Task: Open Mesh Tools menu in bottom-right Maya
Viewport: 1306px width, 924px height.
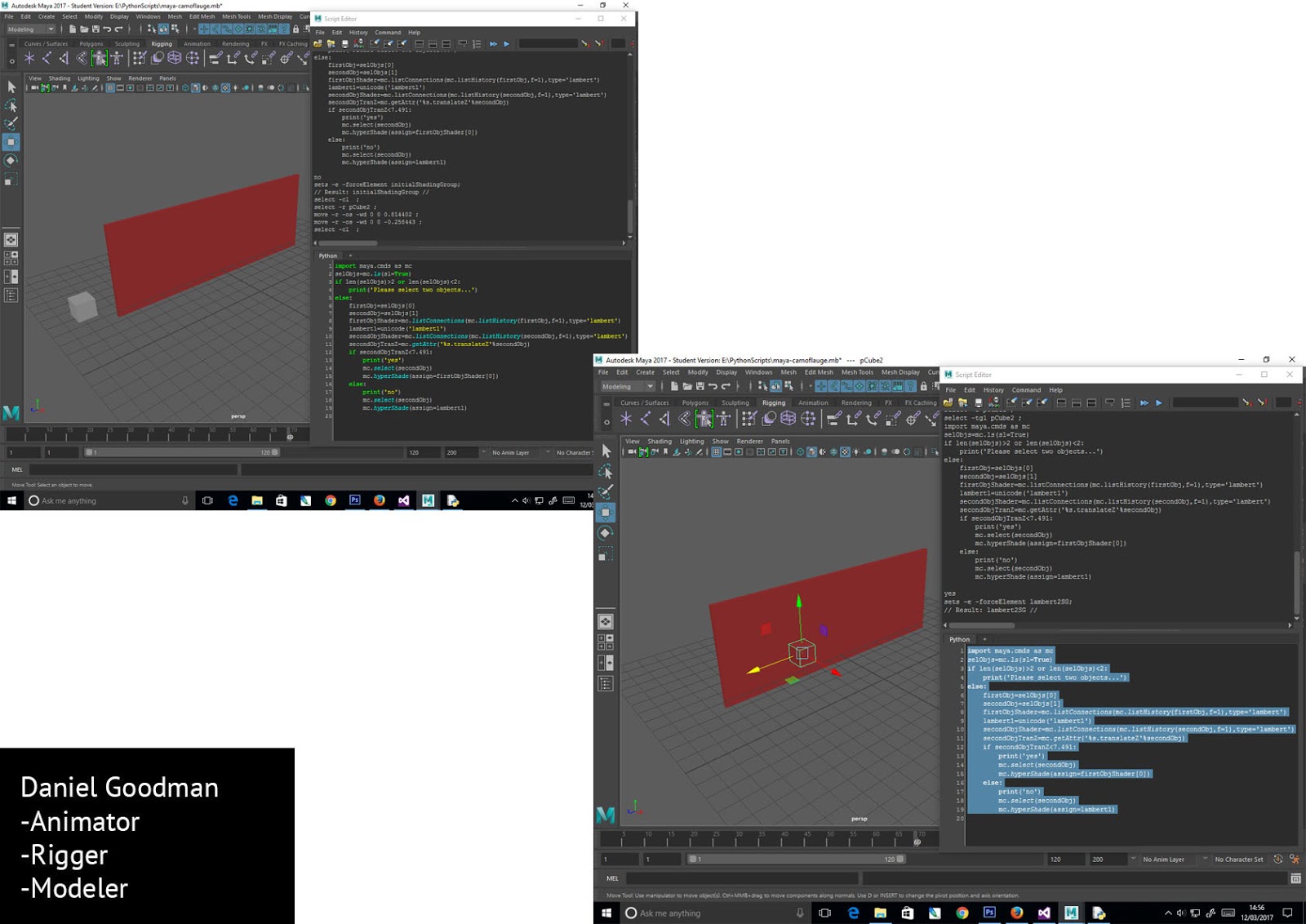Action: coord(857,372)
